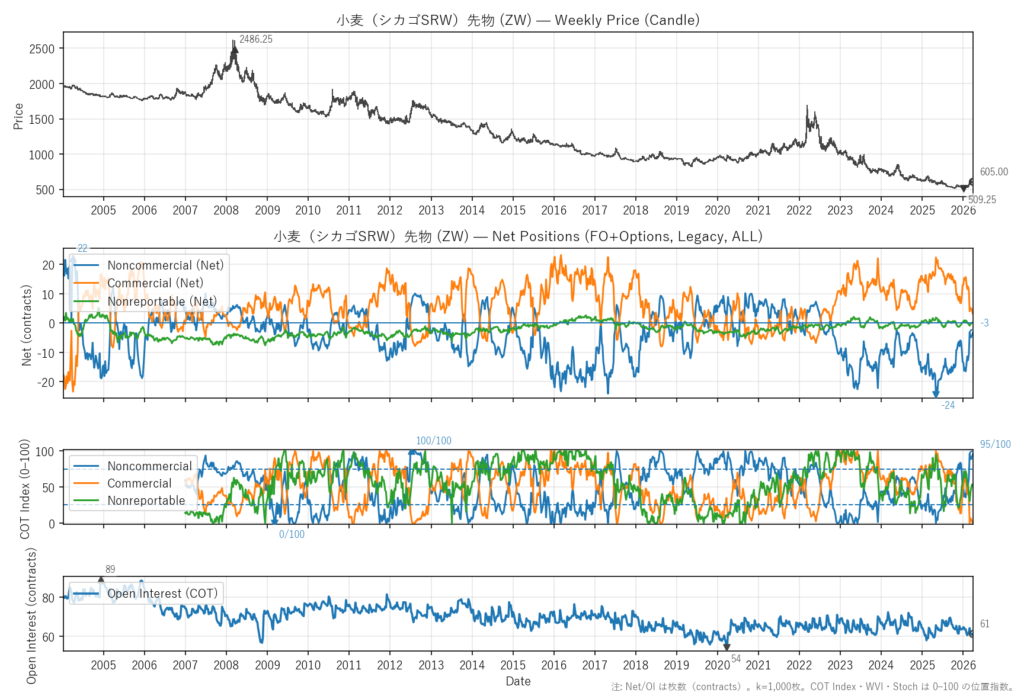The image size is (1024, 699).
Task: Click the 54 open interest low marker
Action: [727, 647]
